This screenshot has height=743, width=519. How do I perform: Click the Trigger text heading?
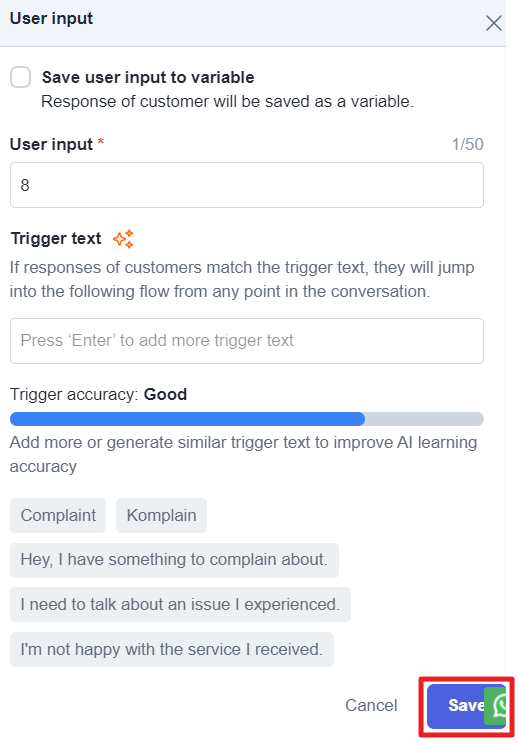click(56, 238)
